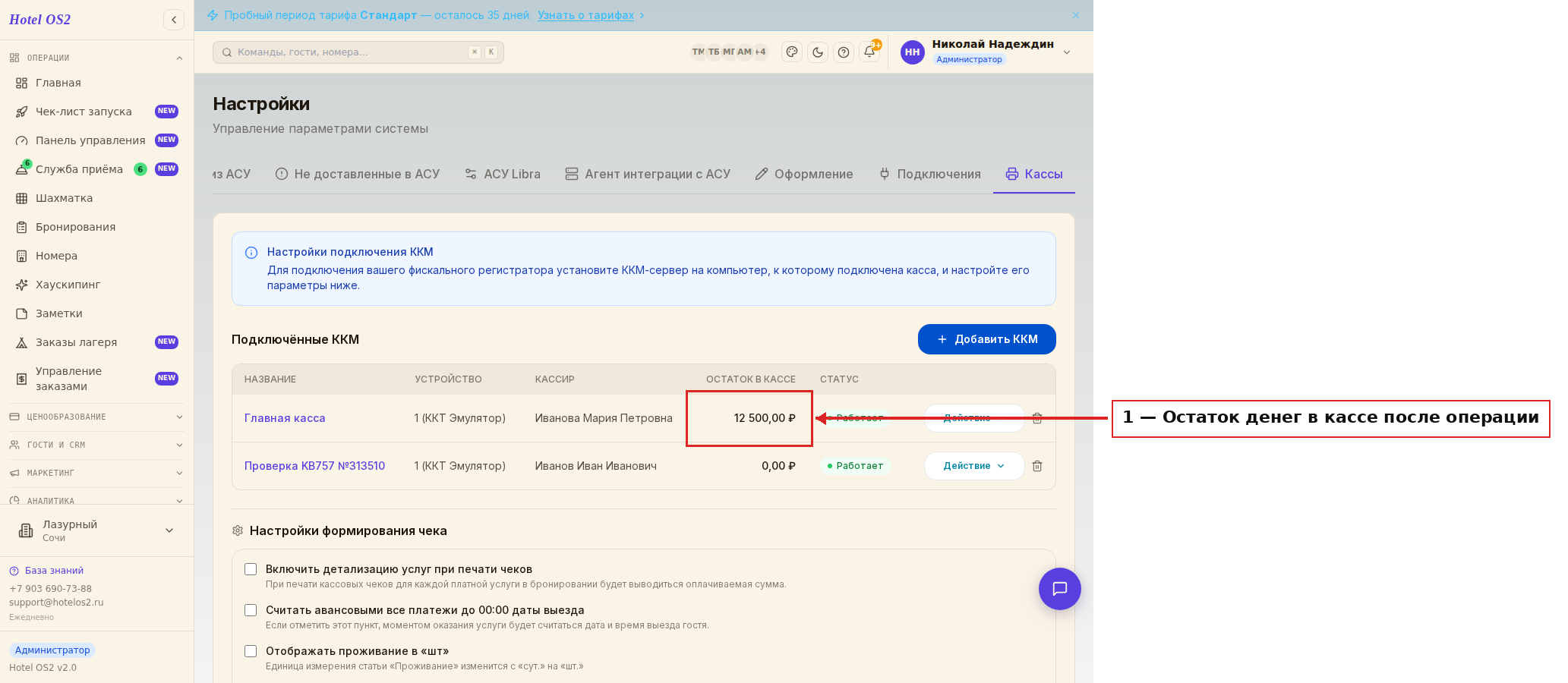Switch to dark mode moon icon
1568x683 pixels.
(818, 52)
